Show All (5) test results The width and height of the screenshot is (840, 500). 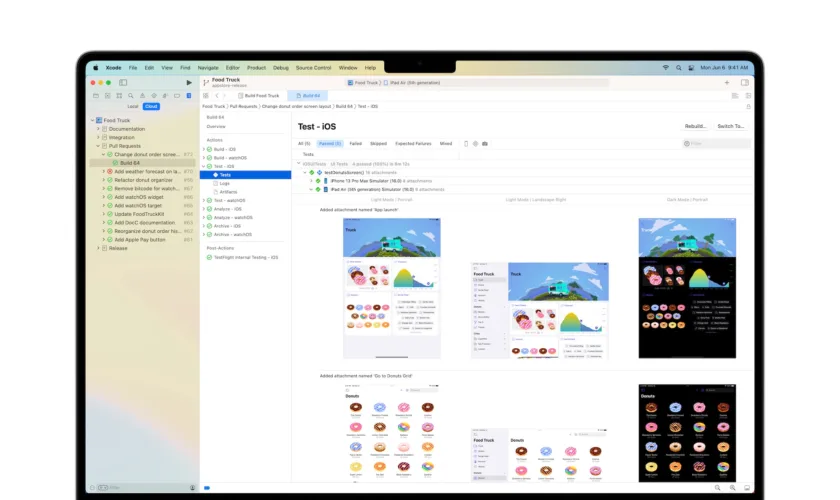[304, 144]
